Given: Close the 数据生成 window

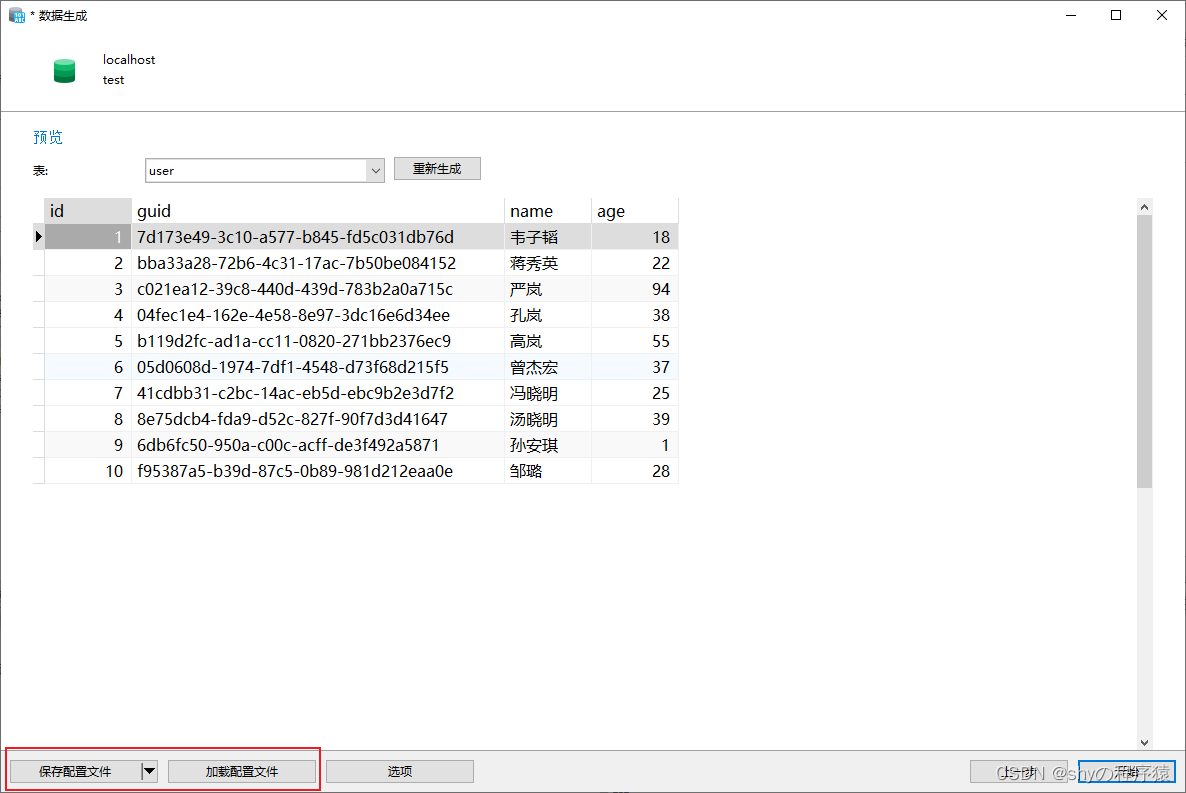Looking at the screenshot, I should pos(1162,15).
